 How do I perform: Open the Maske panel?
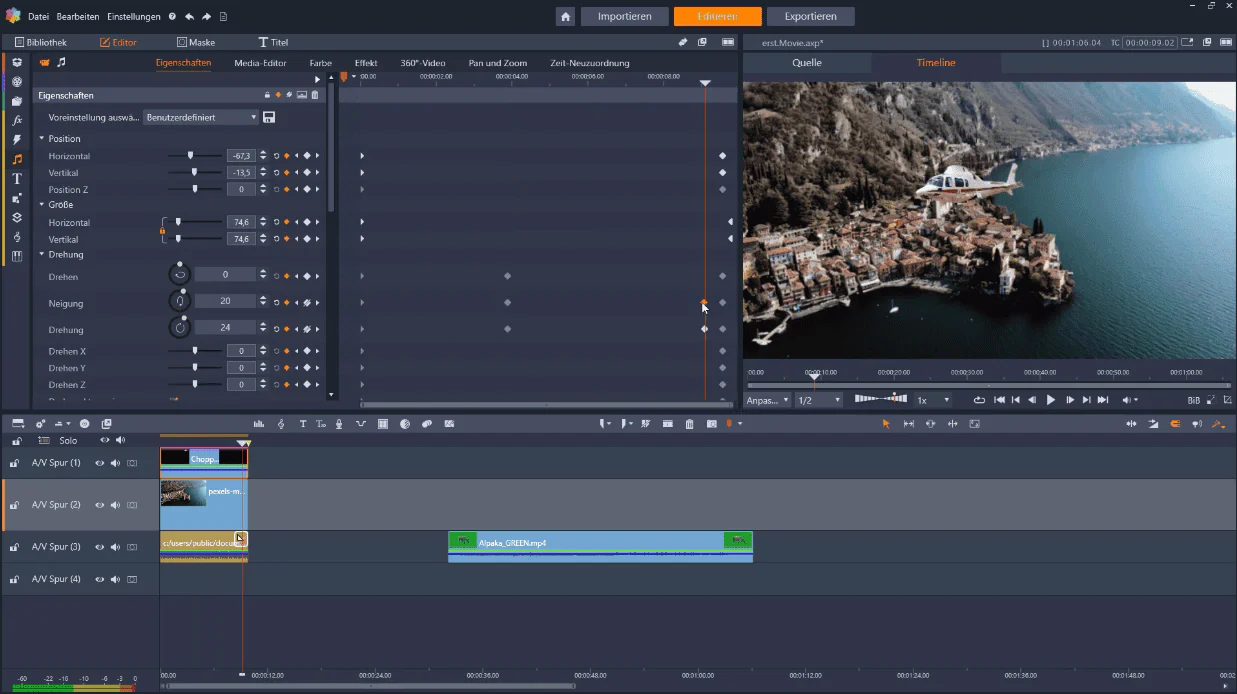tap(196, 42)
